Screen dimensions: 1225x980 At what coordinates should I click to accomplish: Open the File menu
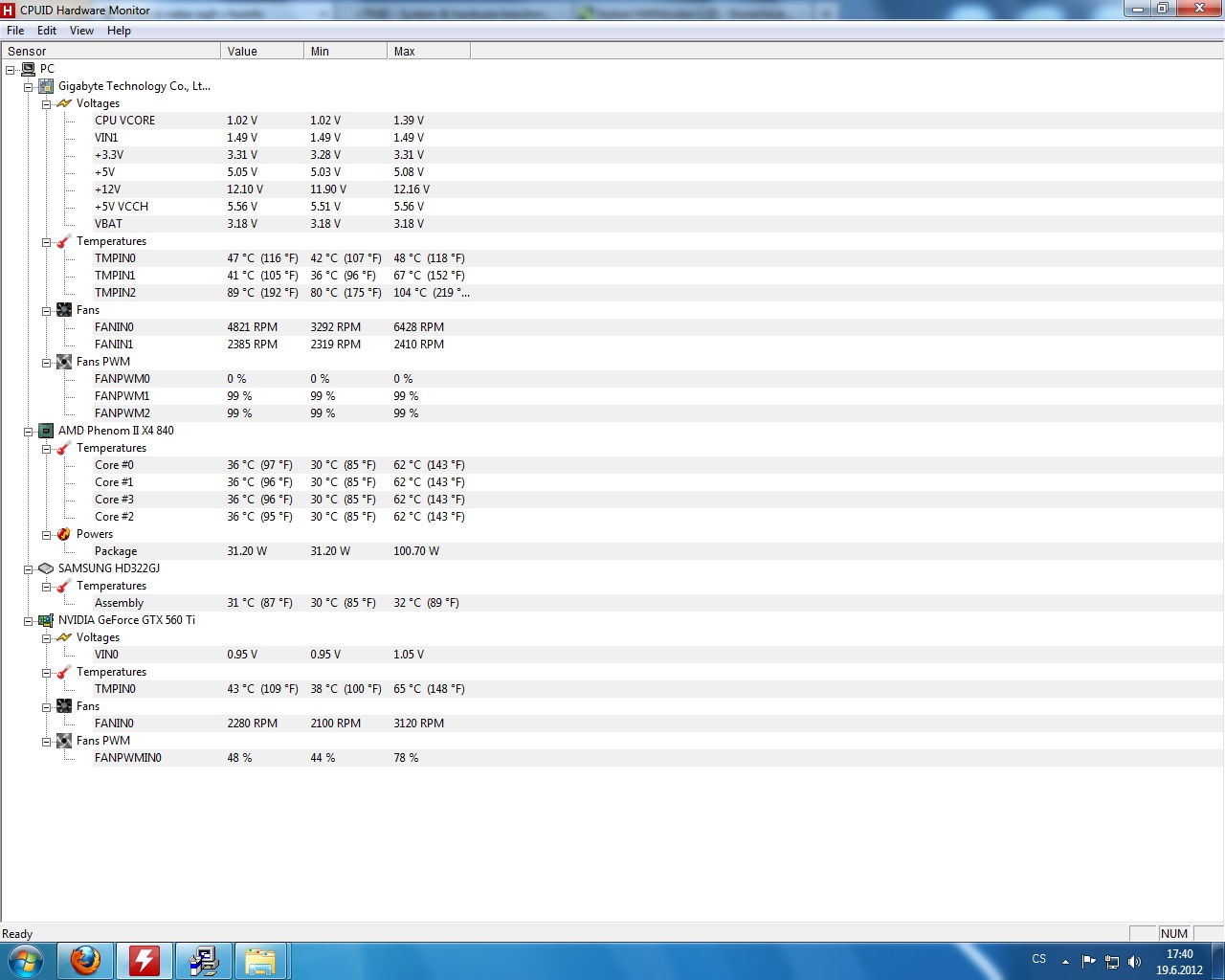(x=15, y=31)
